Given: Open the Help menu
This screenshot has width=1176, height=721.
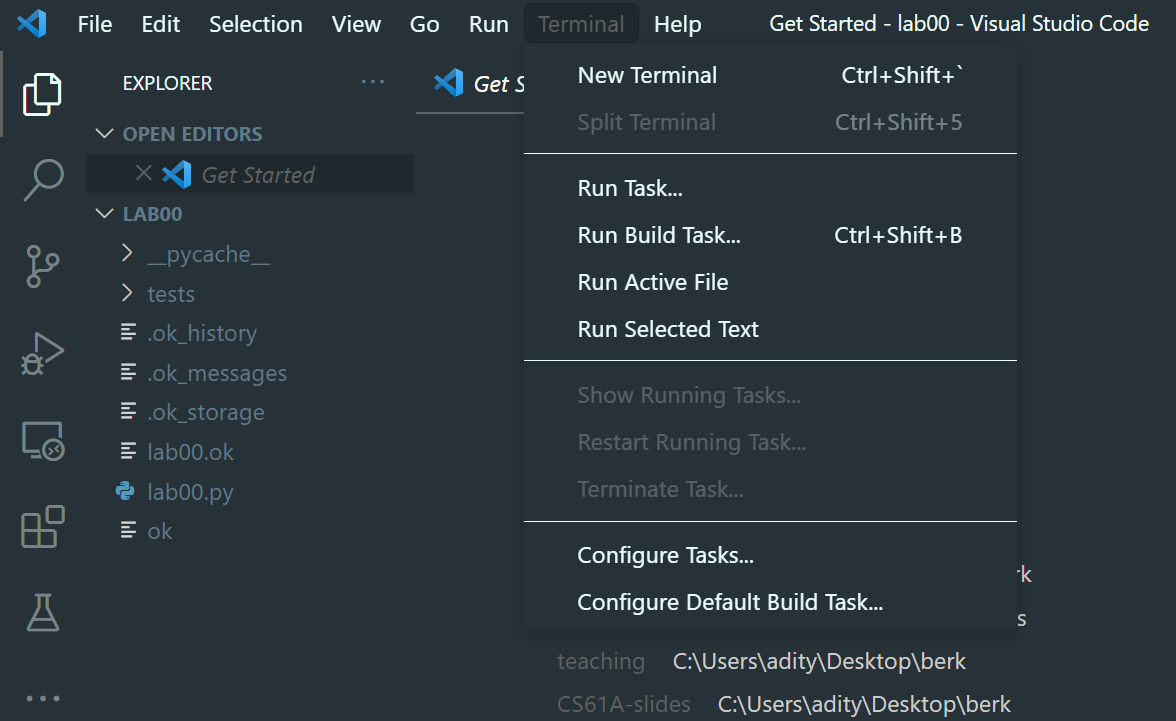Looking at the screenshot, I should (677, 23).
